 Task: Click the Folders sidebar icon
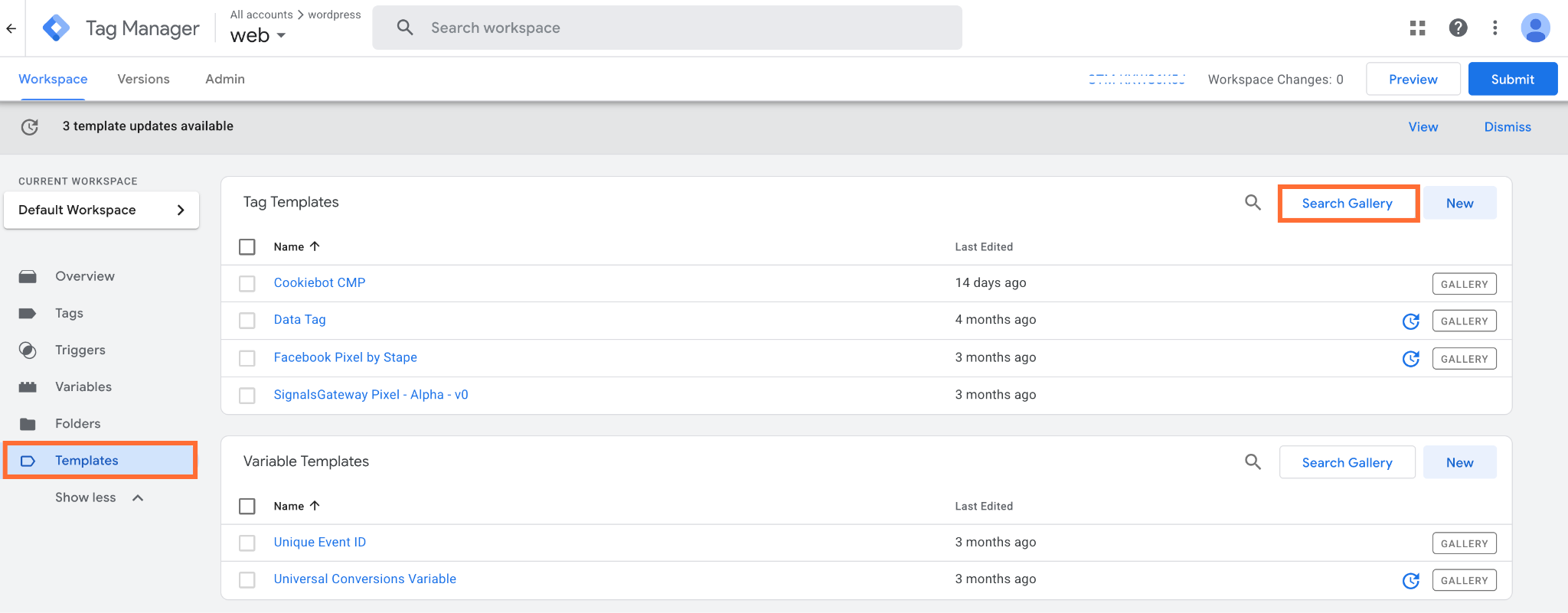coord(28,423)
